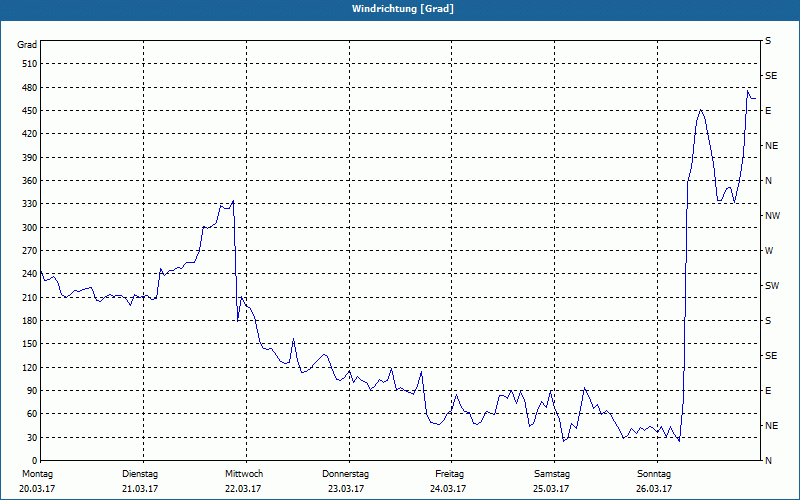The height and width of the screenshot is (500, 800).
Task: Click the "30" left axis value
Action: [x=31, y=437]
